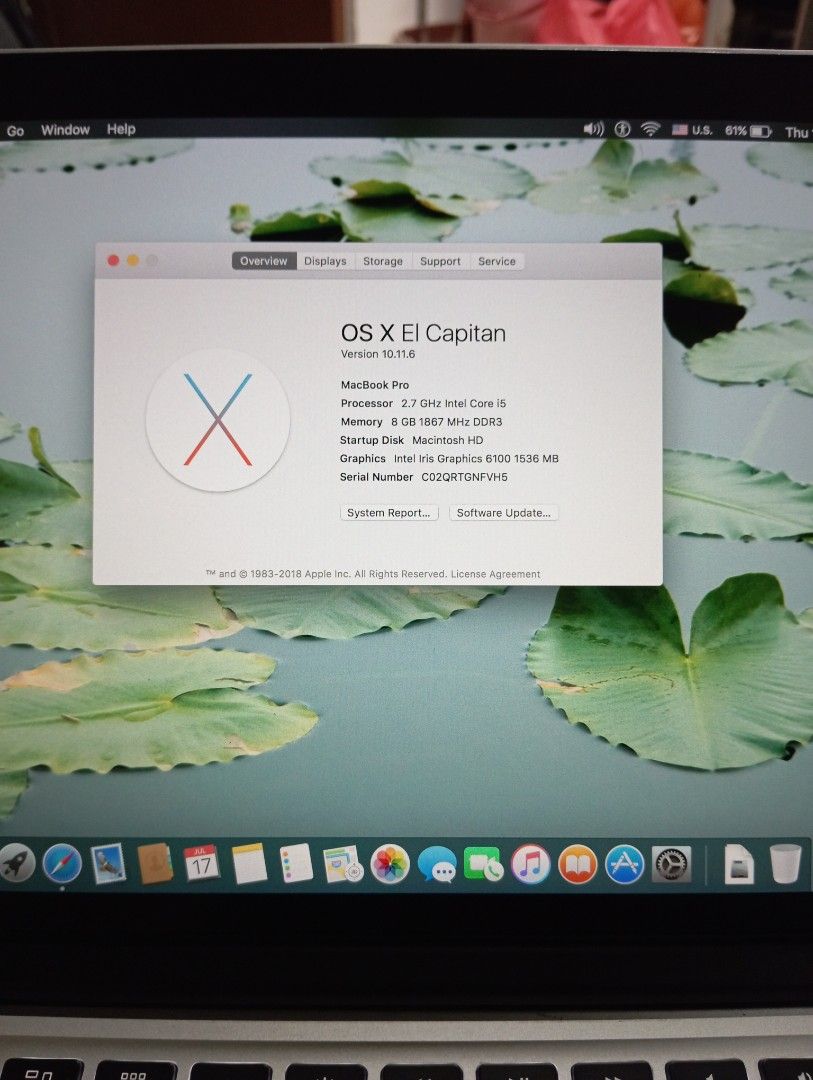Click the System Report button

click(x=389, y=512)
